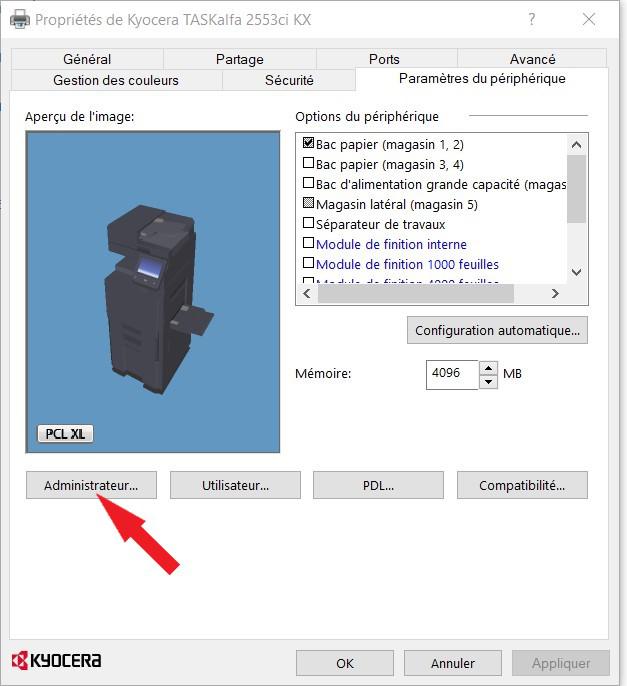
Task: Increase memory with the up arrow
Action: [488, 368]
